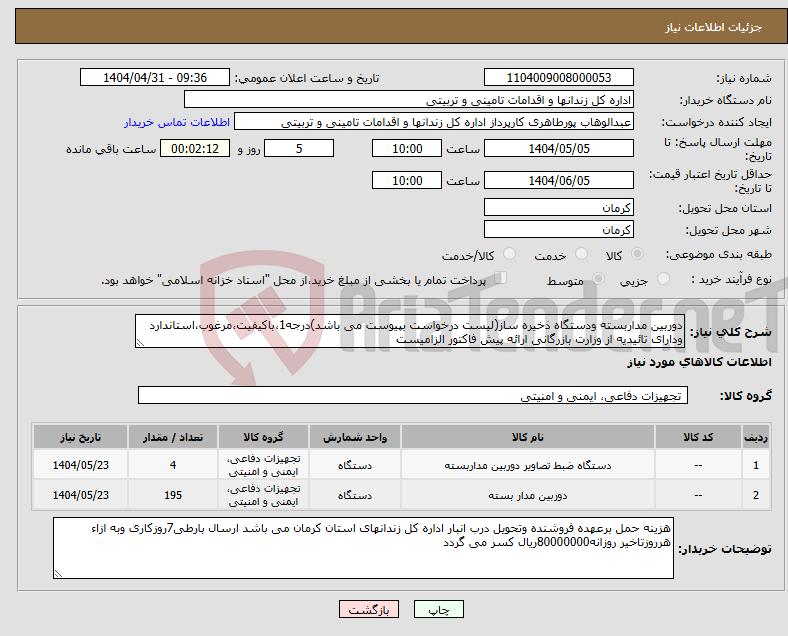
Task: Click the price validity hour field 10:00
Action: pos(407,180)
